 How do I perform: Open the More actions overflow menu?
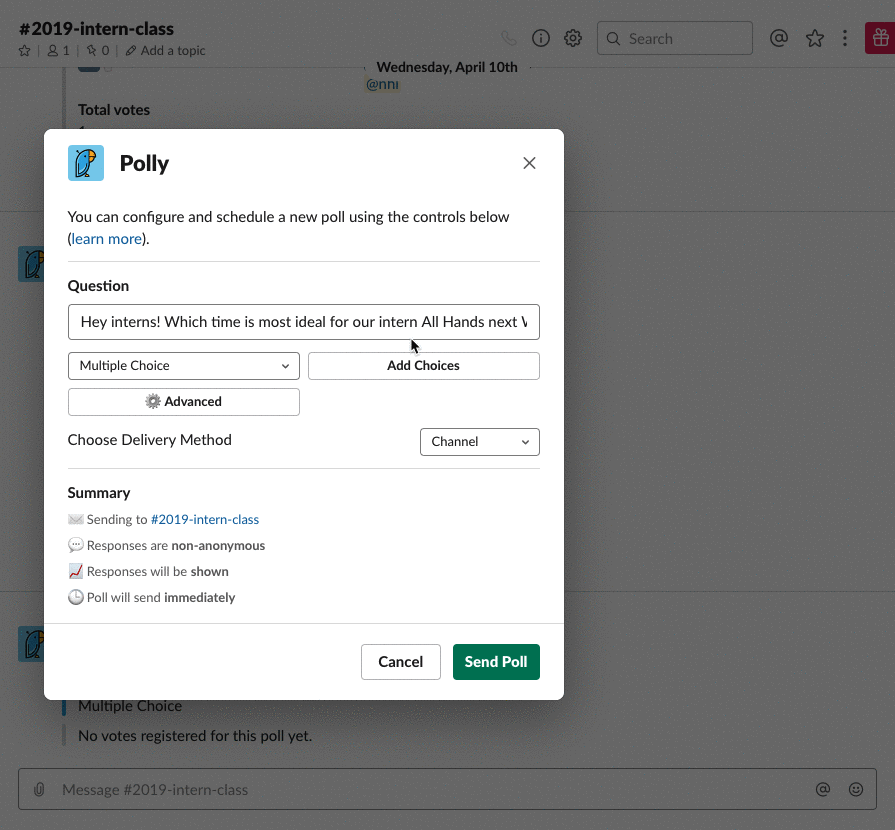[x=845, y=38]
